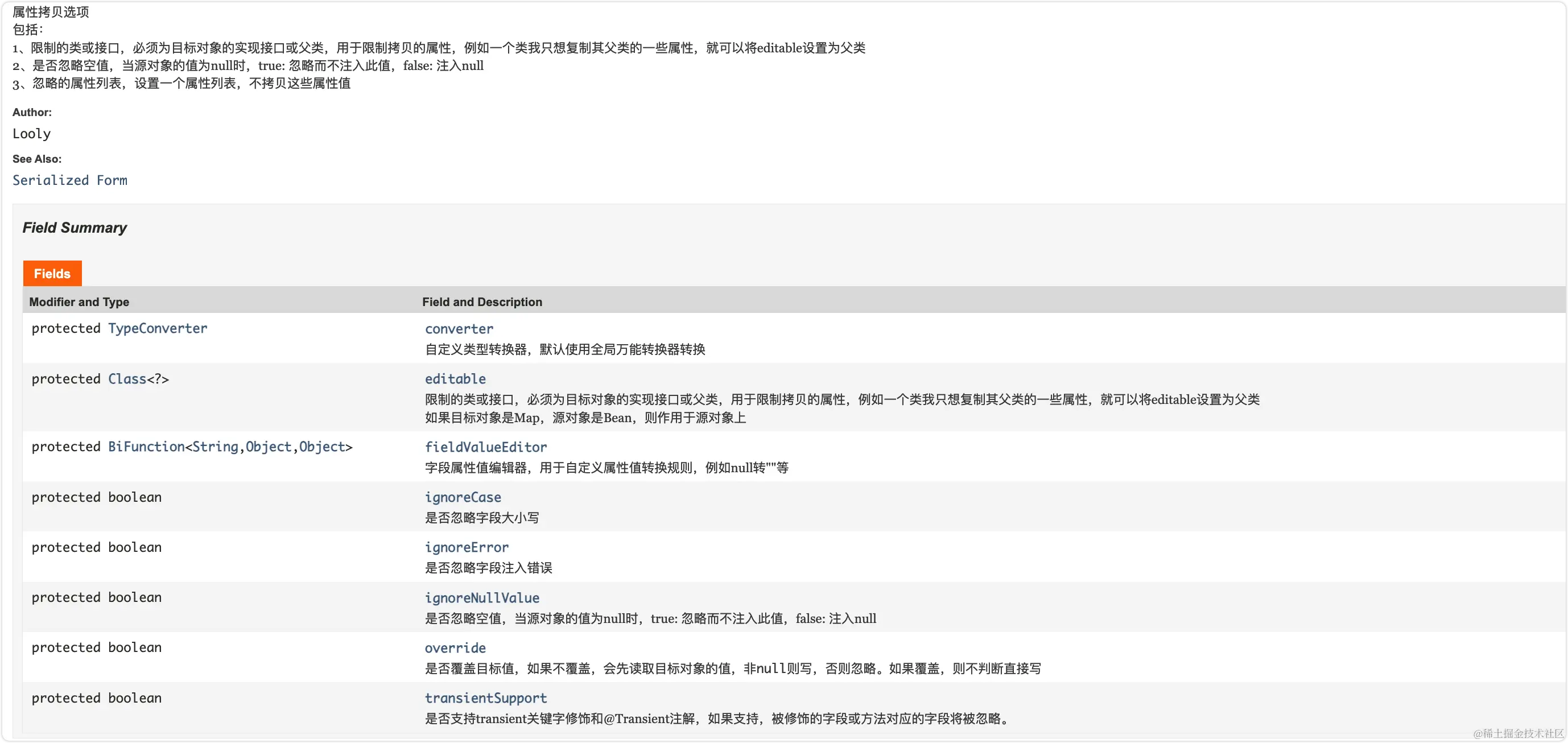The width and height of the screenshot is (1568, 743).
Task: Click the ignoreNullValue field link
Action: pyautogui.click(x=482, y=597)
